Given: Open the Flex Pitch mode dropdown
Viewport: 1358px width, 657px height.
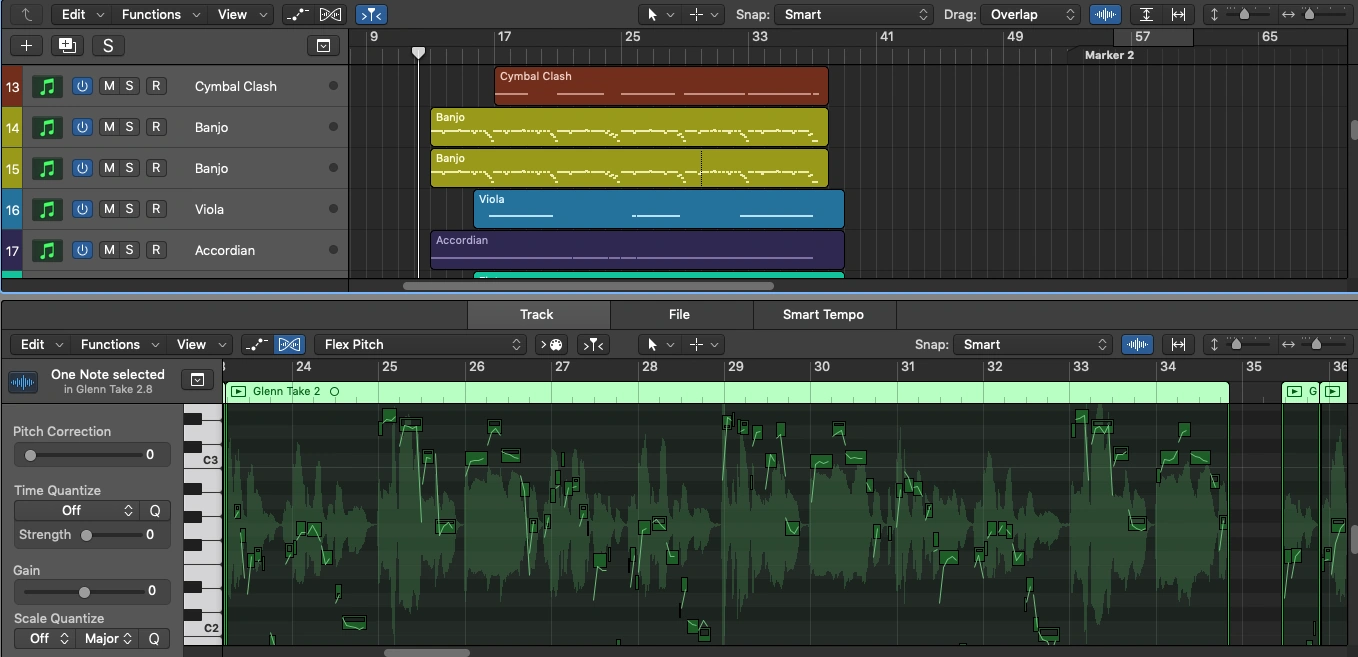Looking at the screenshot, I should (421, 344).
